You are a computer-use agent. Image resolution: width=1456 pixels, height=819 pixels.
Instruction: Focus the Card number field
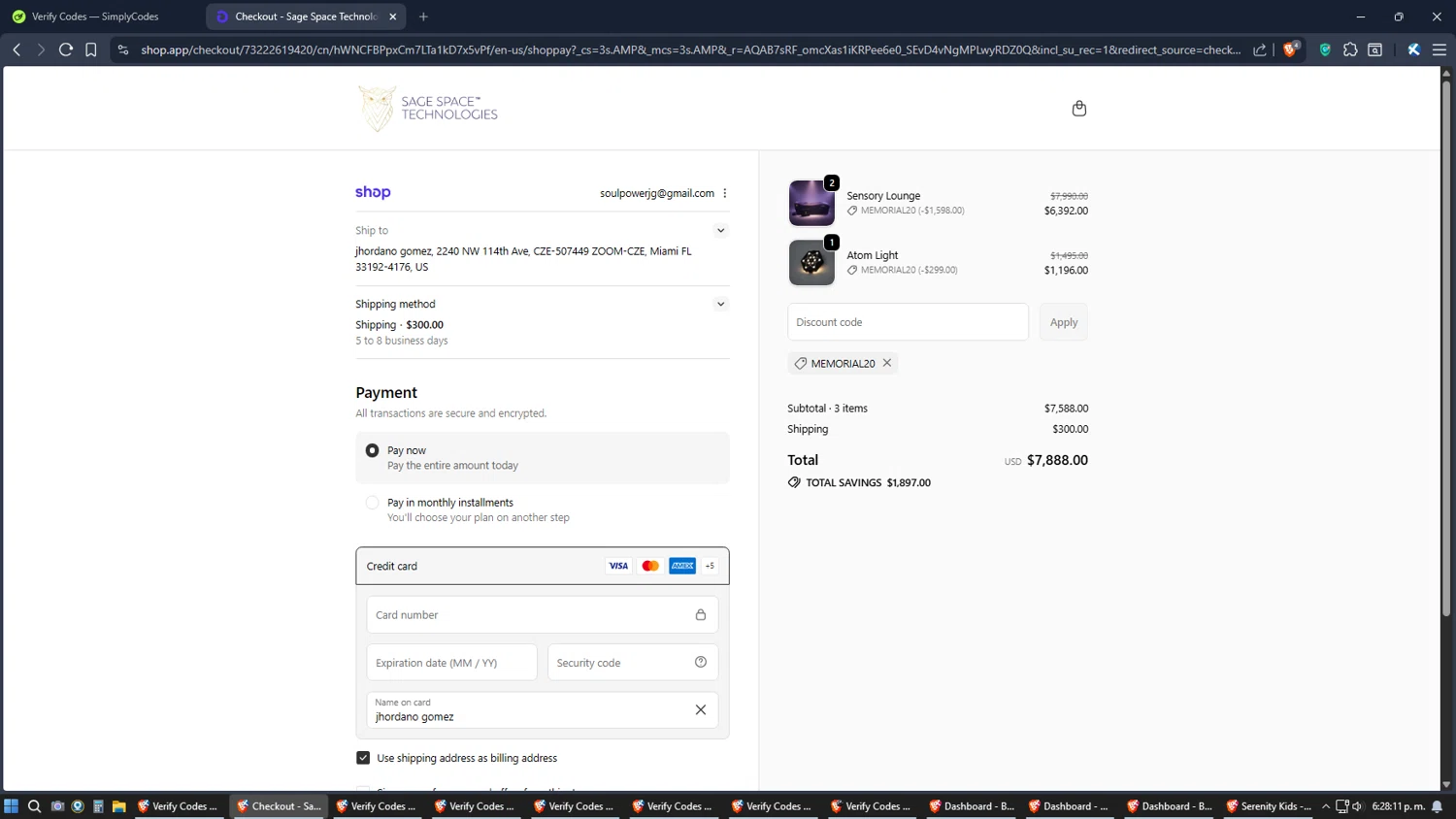pos(543,614)
